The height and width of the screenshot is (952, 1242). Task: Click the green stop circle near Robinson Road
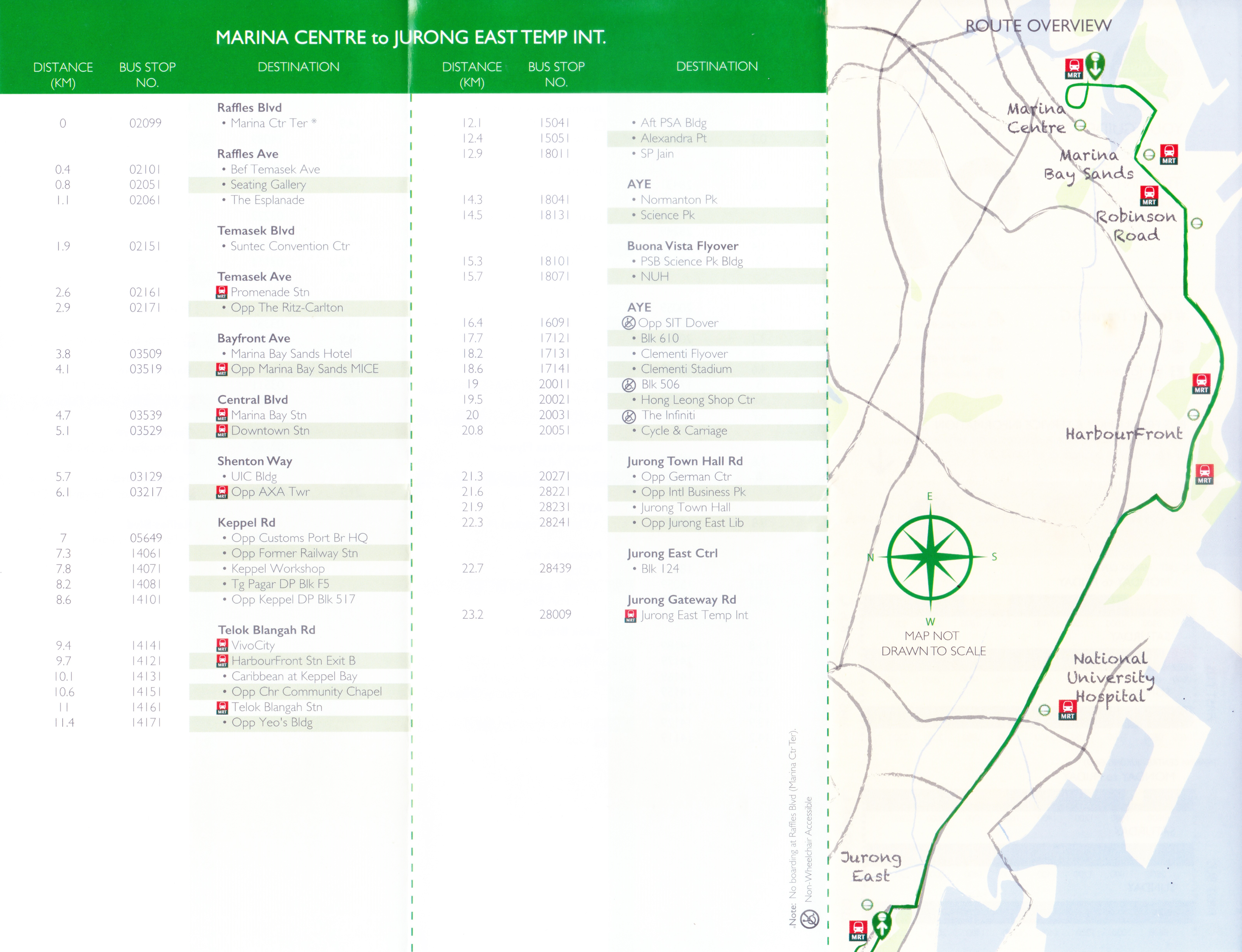1197,223
